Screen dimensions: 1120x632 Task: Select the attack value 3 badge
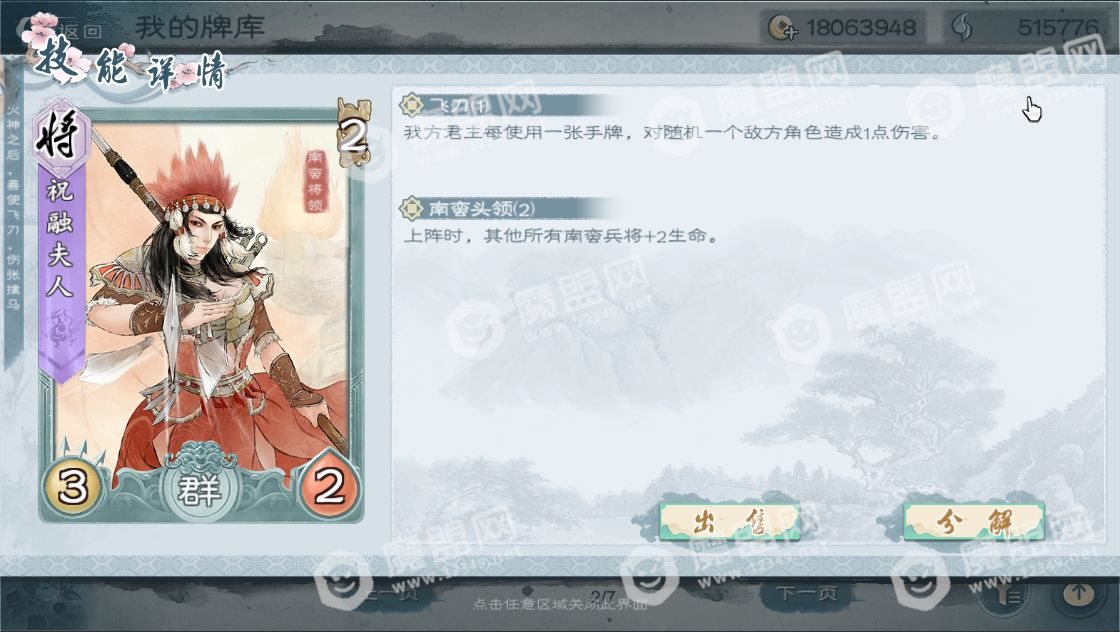click(73, 487)
